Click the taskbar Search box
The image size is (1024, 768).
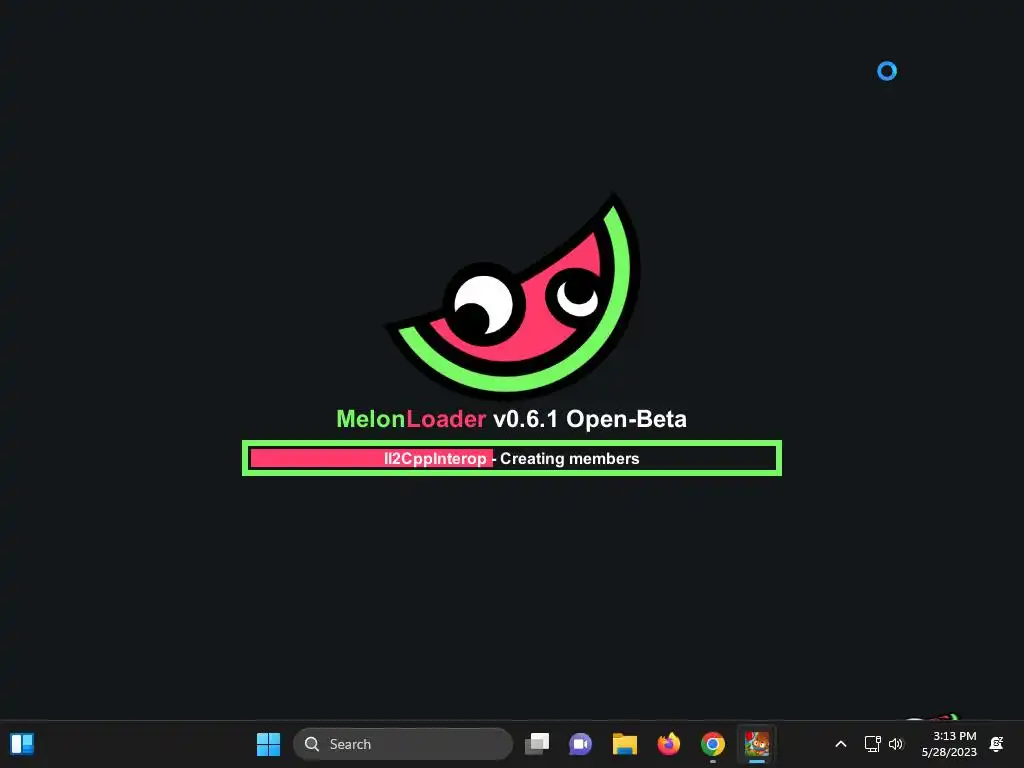pyautogui.click(x=403, y=744)
